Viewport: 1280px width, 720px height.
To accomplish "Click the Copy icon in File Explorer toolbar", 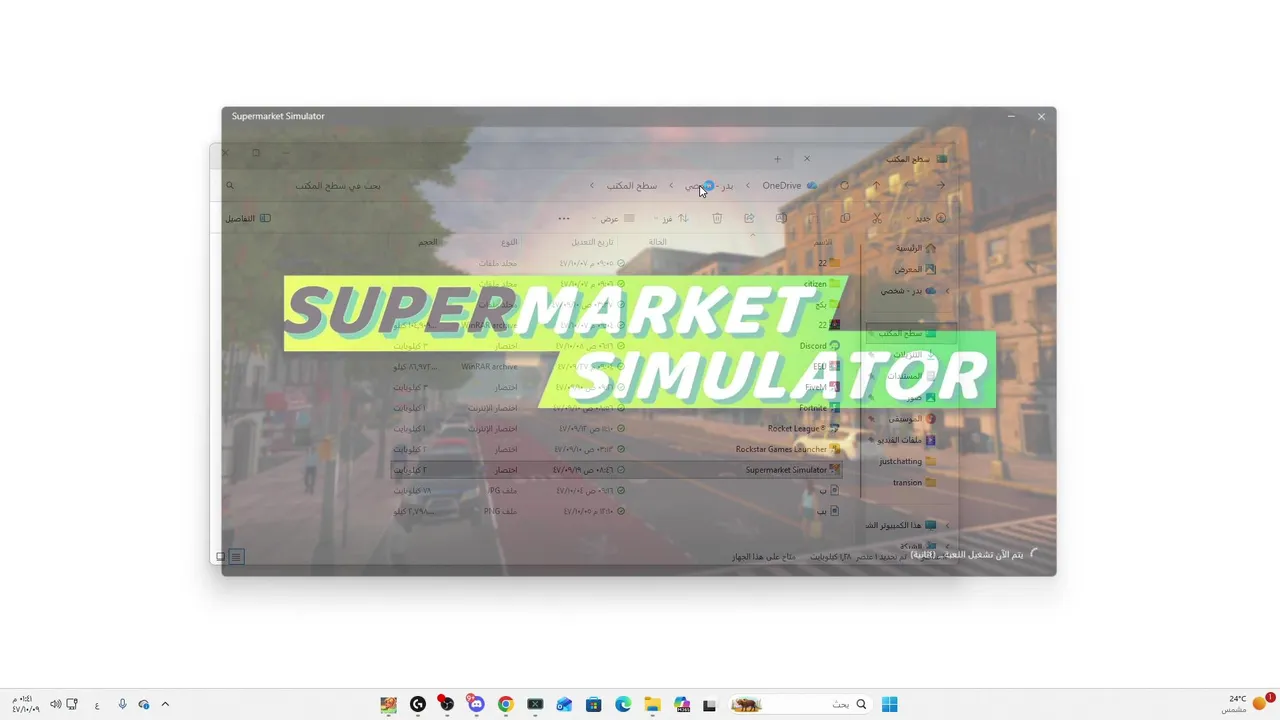I will [845, 218].
